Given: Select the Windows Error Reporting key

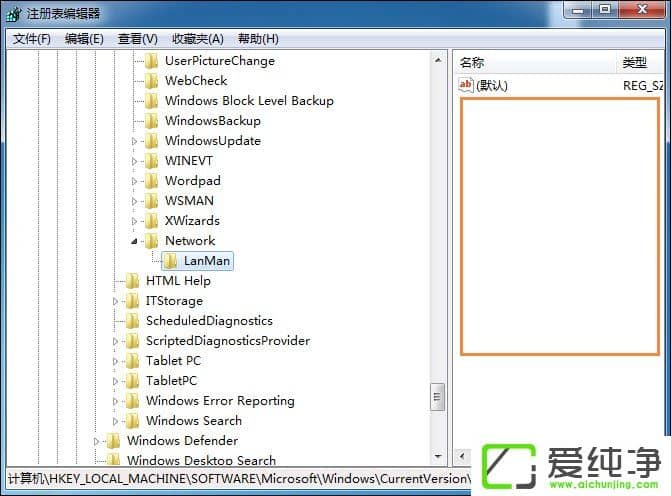Looking at the screenshot, I should pos(220,401).
